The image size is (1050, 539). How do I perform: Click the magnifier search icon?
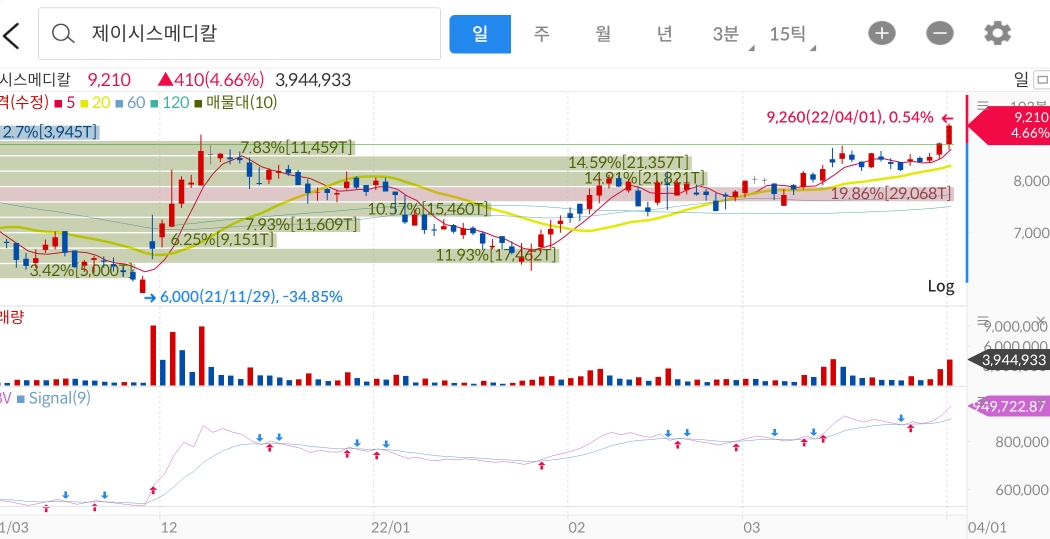(x=63, y=33)
